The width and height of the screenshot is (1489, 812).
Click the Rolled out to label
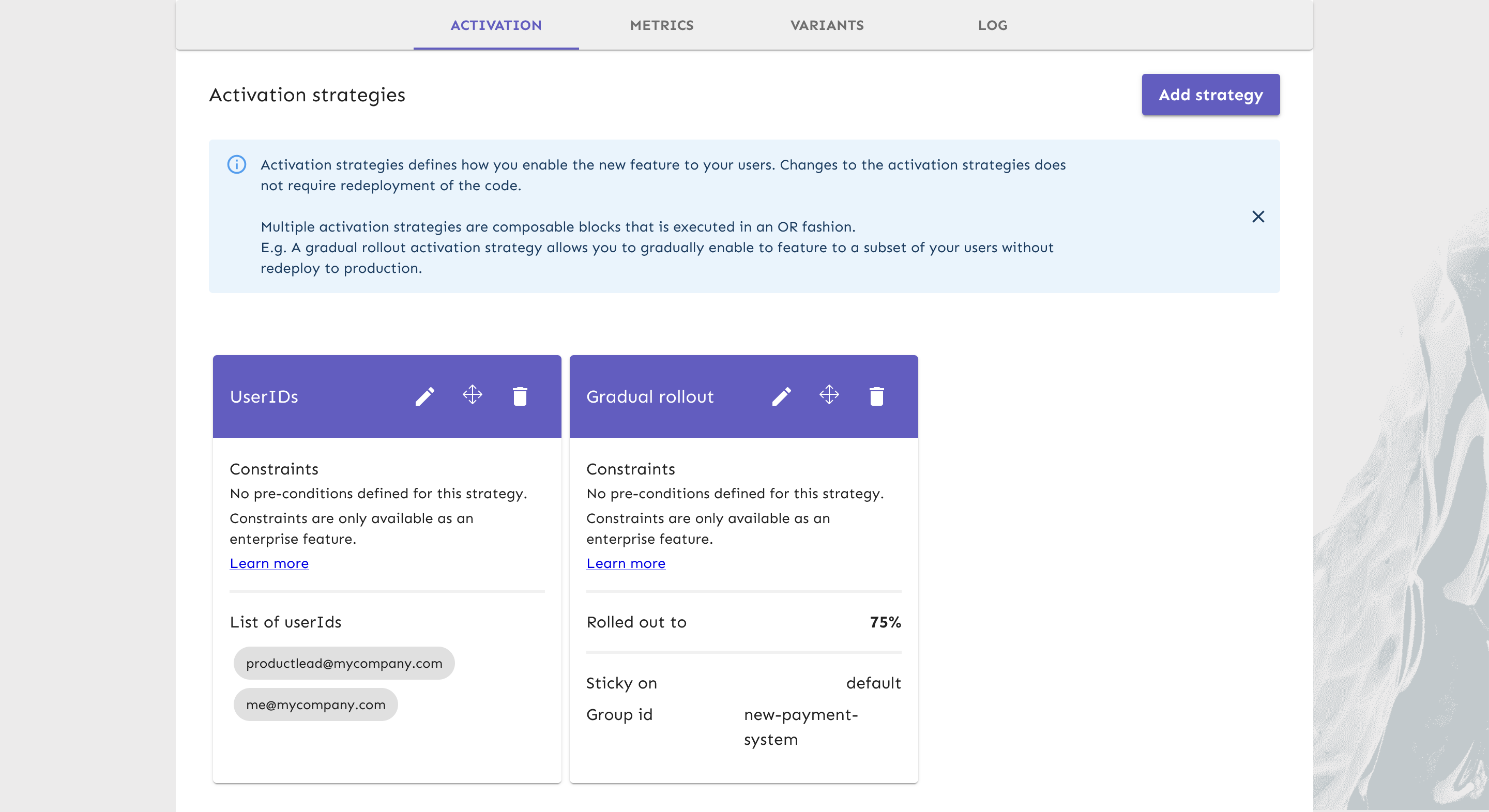coord(636,622)
